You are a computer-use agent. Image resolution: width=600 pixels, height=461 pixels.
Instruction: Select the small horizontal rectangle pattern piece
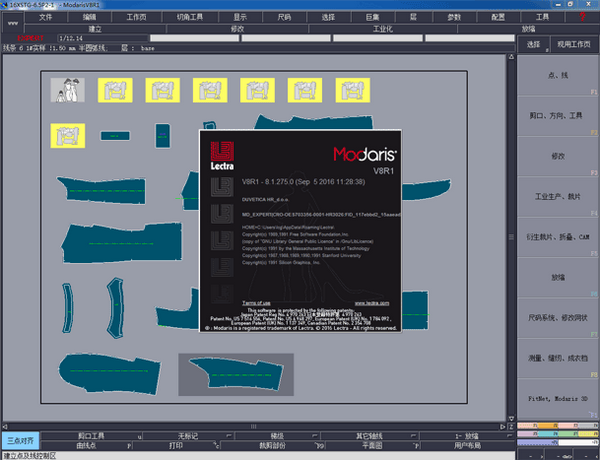(x=115, y=136)
